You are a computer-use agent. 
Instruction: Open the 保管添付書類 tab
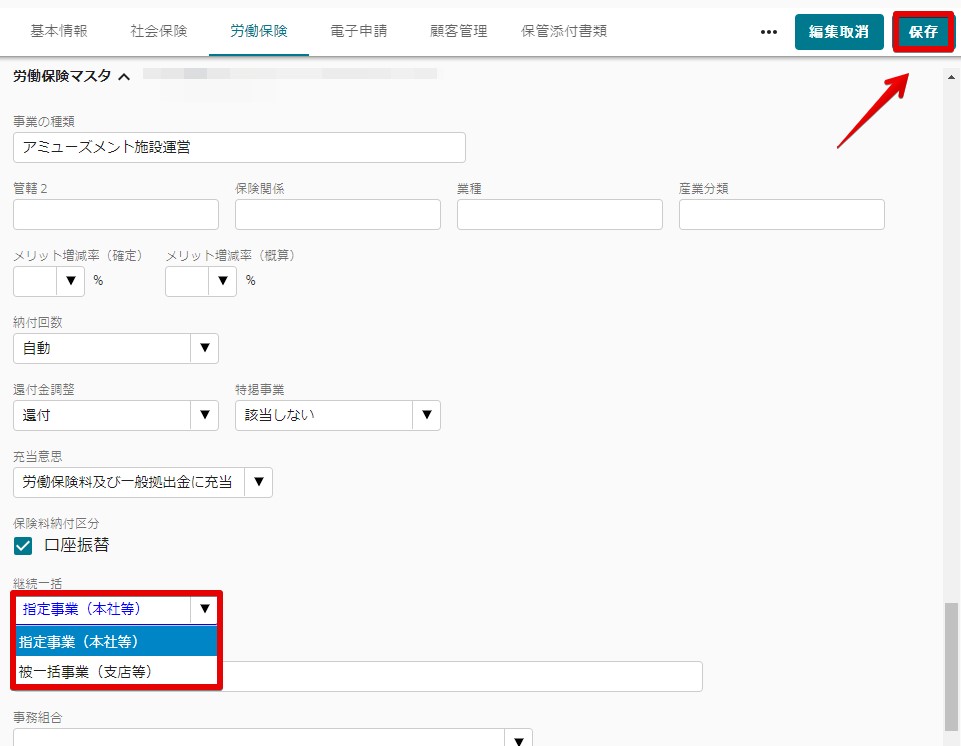point(564,31)
